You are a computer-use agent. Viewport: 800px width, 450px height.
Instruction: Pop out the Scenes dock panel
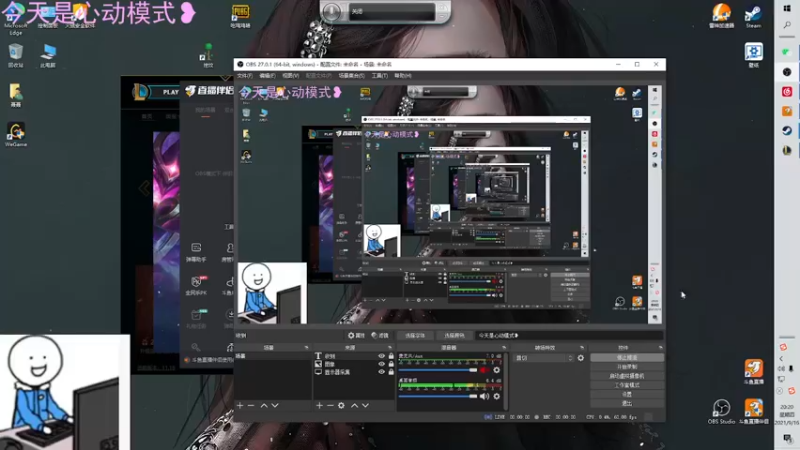[307, 347]
